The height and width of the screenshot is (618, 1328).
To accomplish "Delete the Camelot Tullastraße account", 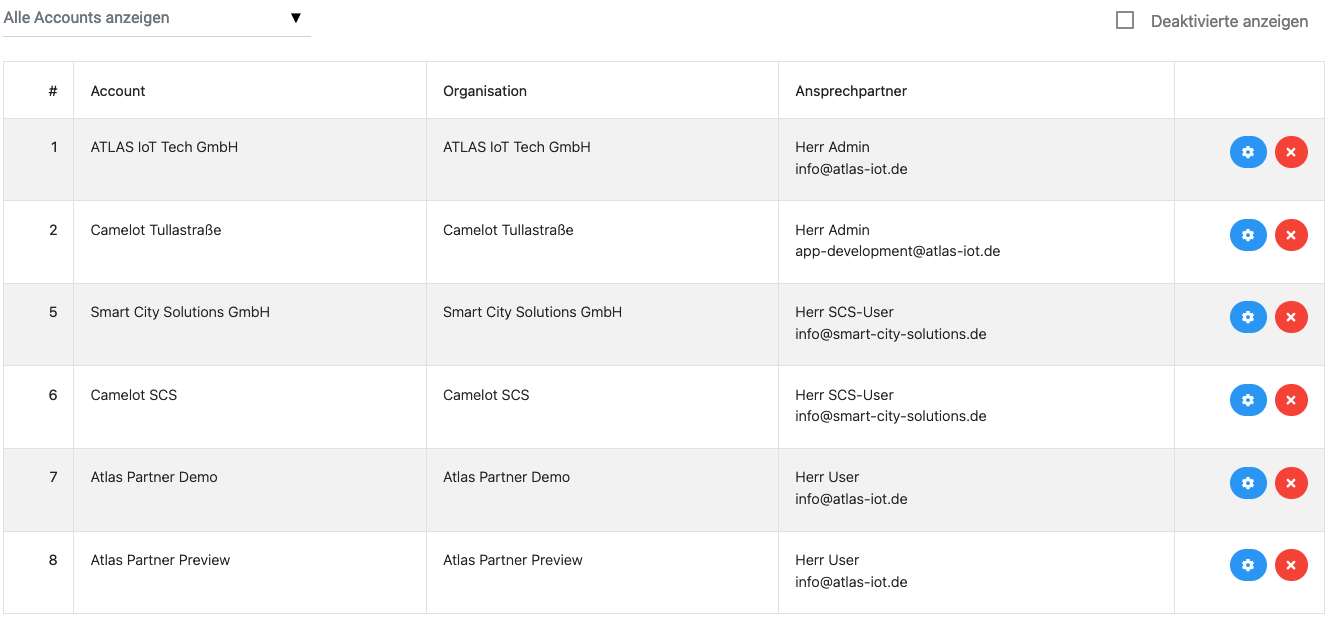I will tap(1291, 235).
